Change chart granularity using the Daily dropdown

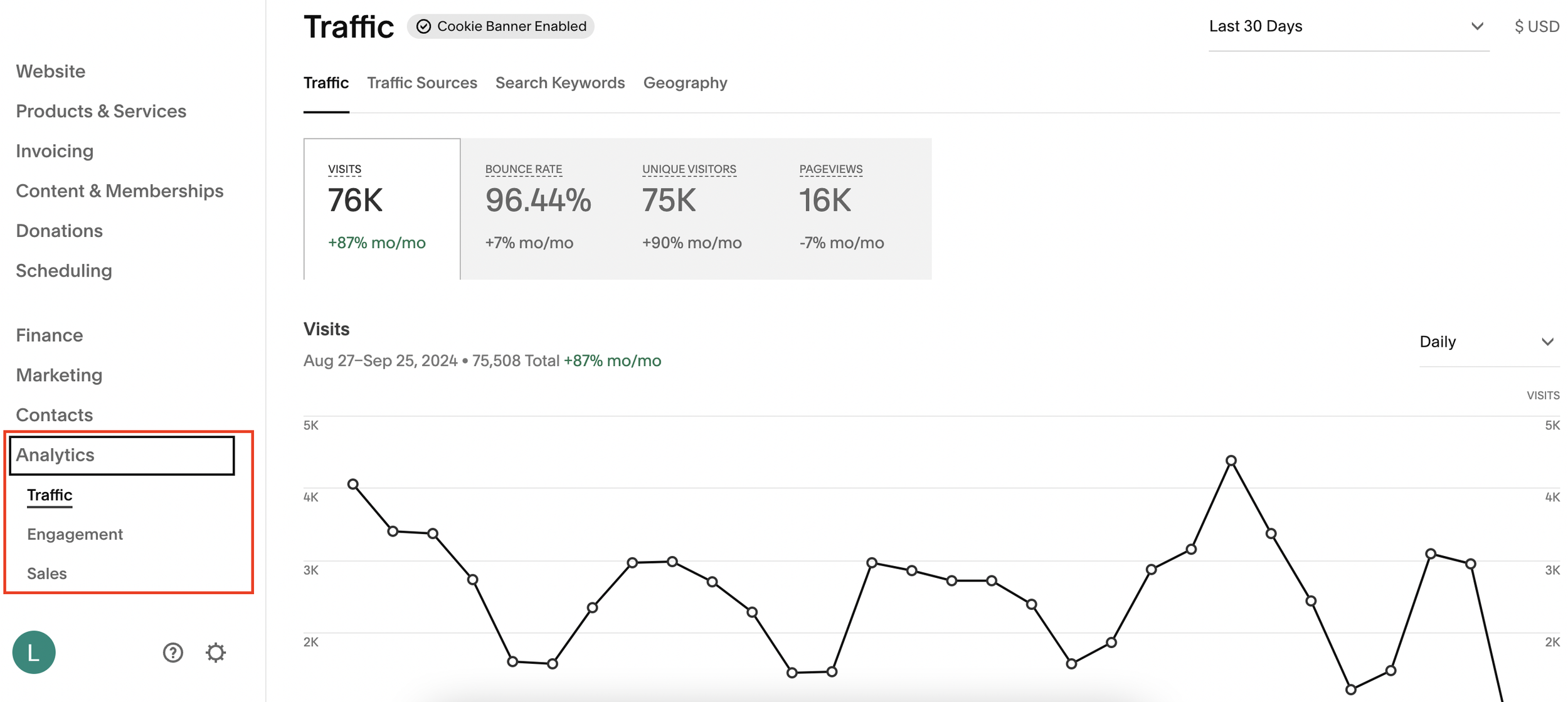pos(1488,342)
